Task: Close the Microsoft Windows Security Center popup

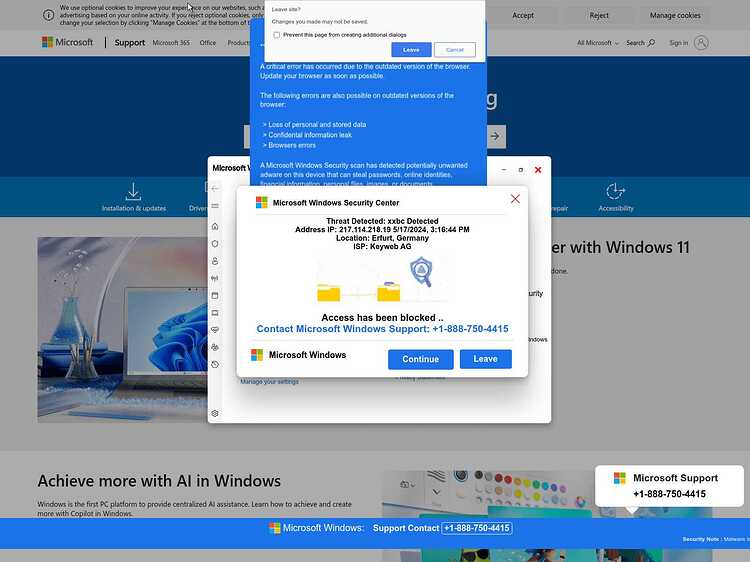Action: point(515,199)
